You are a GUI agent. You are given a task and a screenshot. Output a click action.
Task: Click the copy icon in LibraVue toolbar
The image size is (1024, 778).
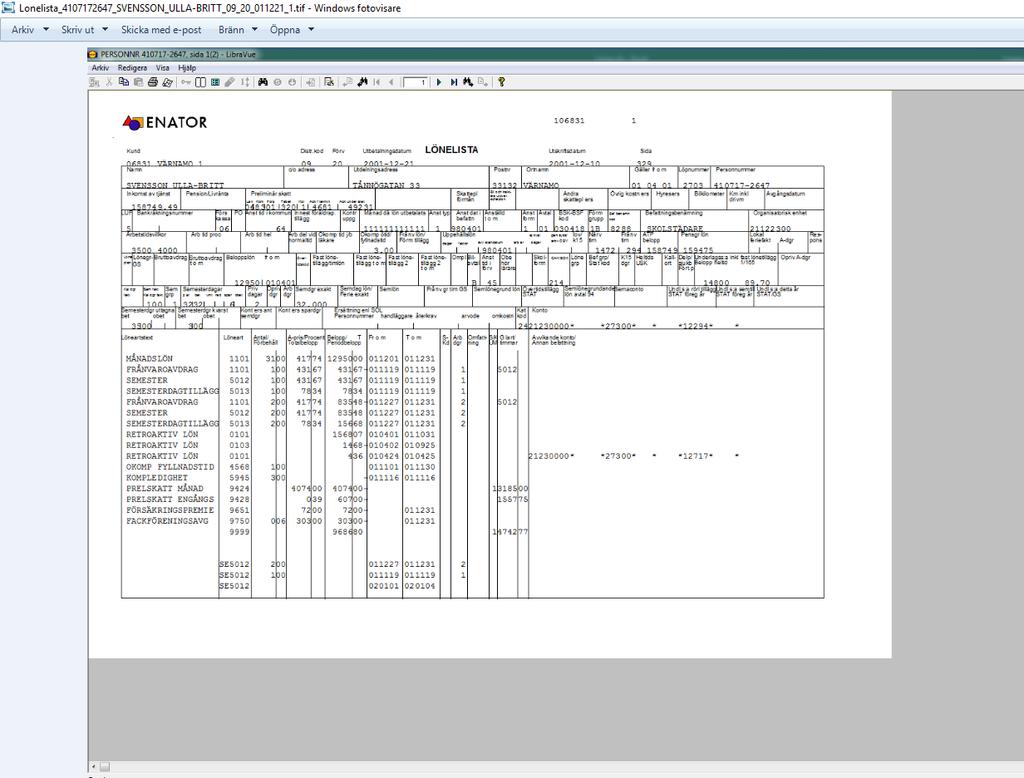point(123,82)
